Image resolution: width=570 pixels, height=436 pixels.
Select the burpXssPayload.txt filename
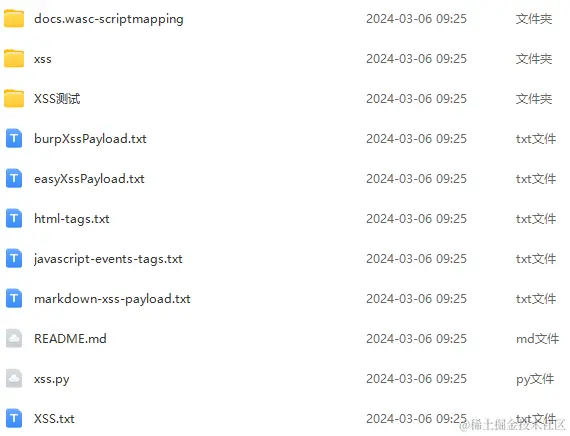coord(90,139)
